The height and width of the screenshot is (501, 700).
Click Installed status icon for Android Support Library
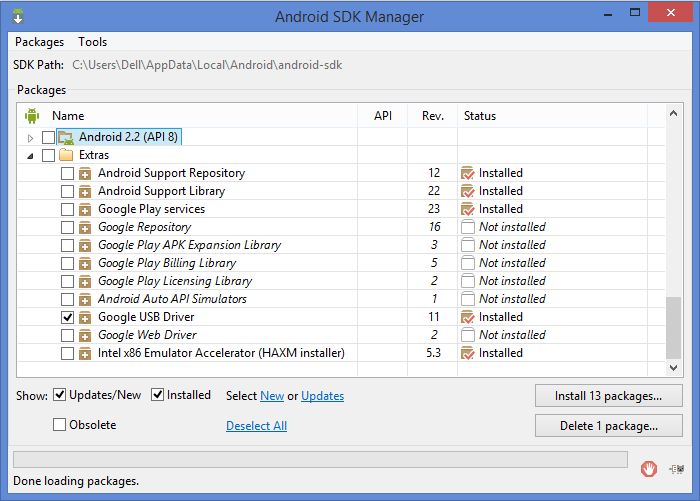468,191
